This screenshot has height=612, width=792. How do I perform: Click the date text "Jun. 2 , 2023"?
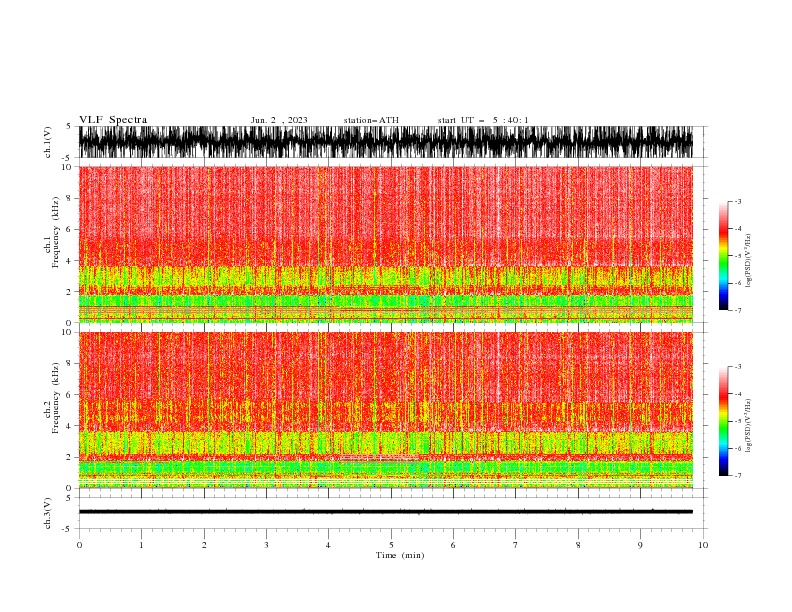(x=279, y=120)
